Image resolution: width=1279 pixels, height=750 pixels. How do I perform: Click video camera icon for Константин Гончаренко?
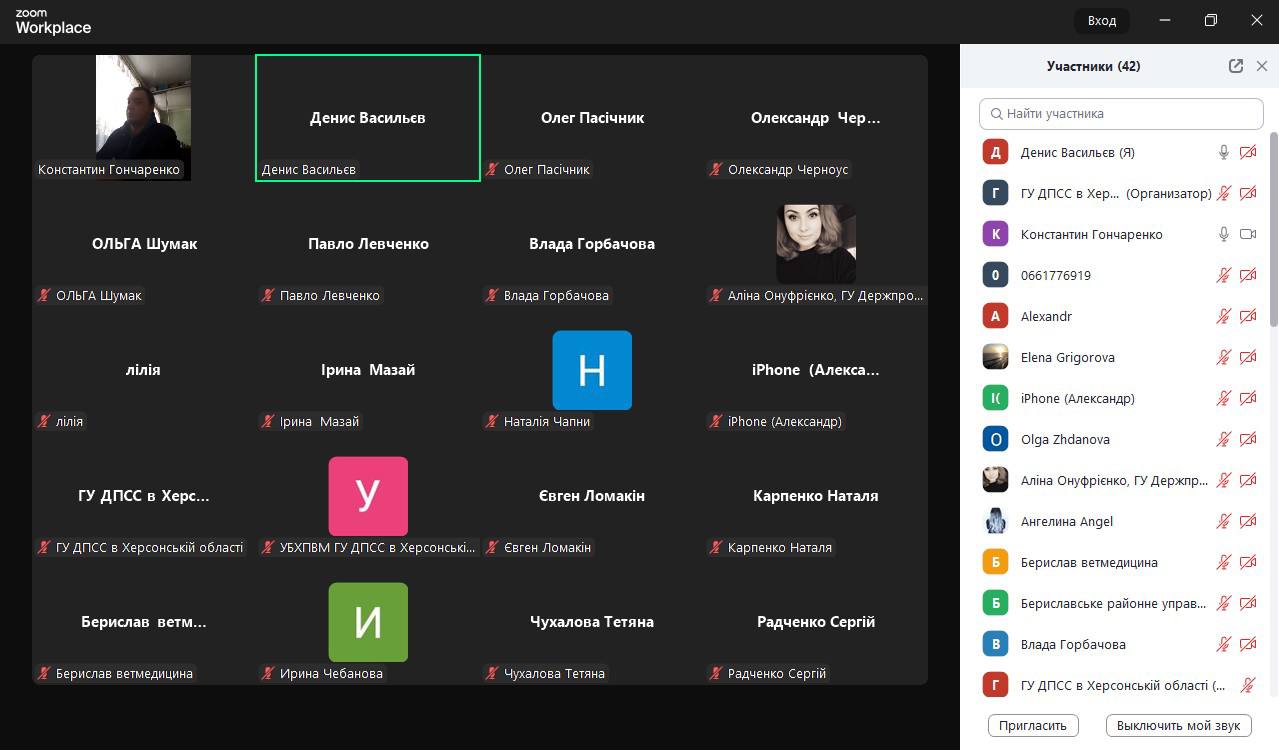coord(1248,234)
